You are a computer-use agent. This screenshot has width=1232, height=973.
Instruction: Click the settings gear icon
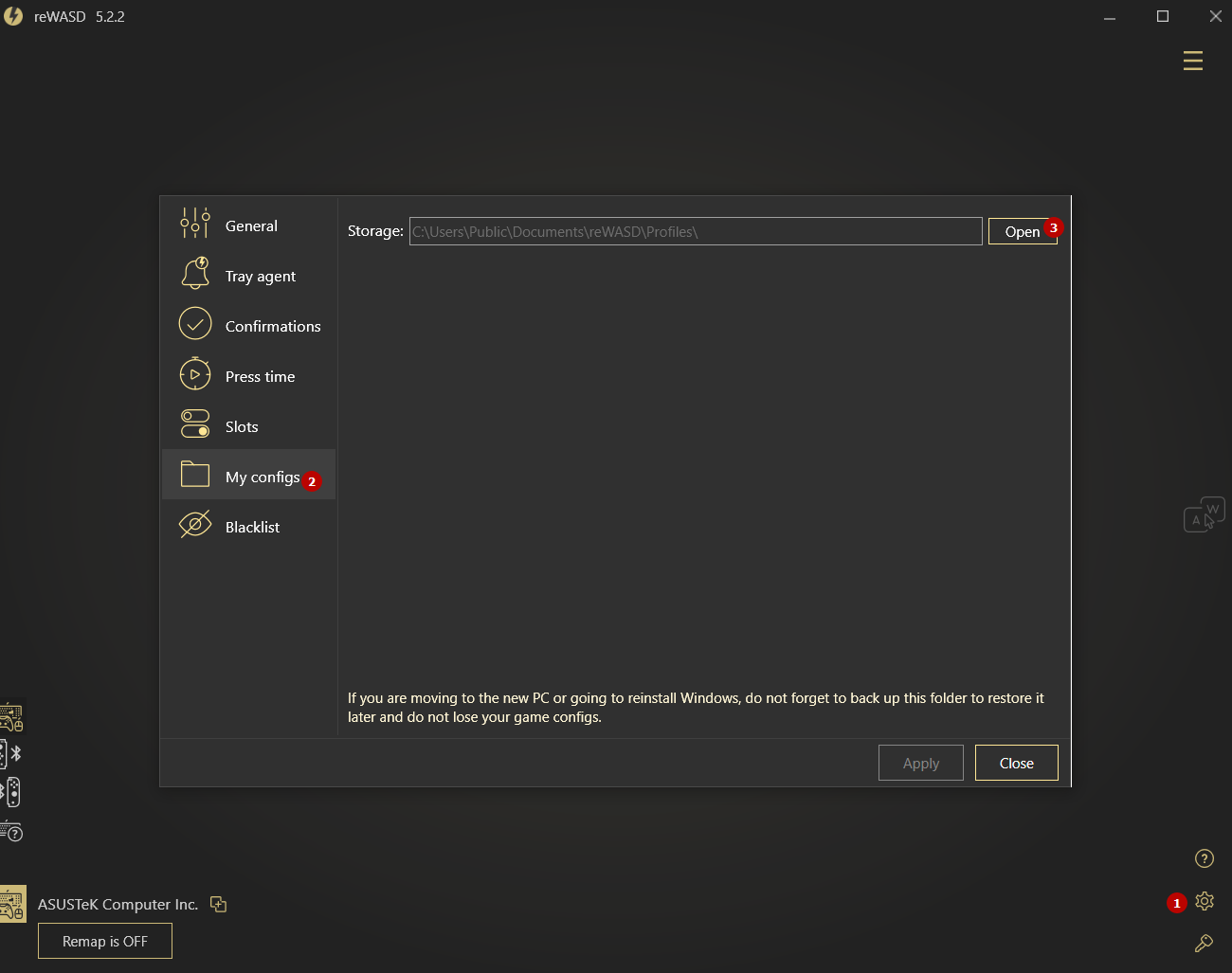tap(1204, 901)
